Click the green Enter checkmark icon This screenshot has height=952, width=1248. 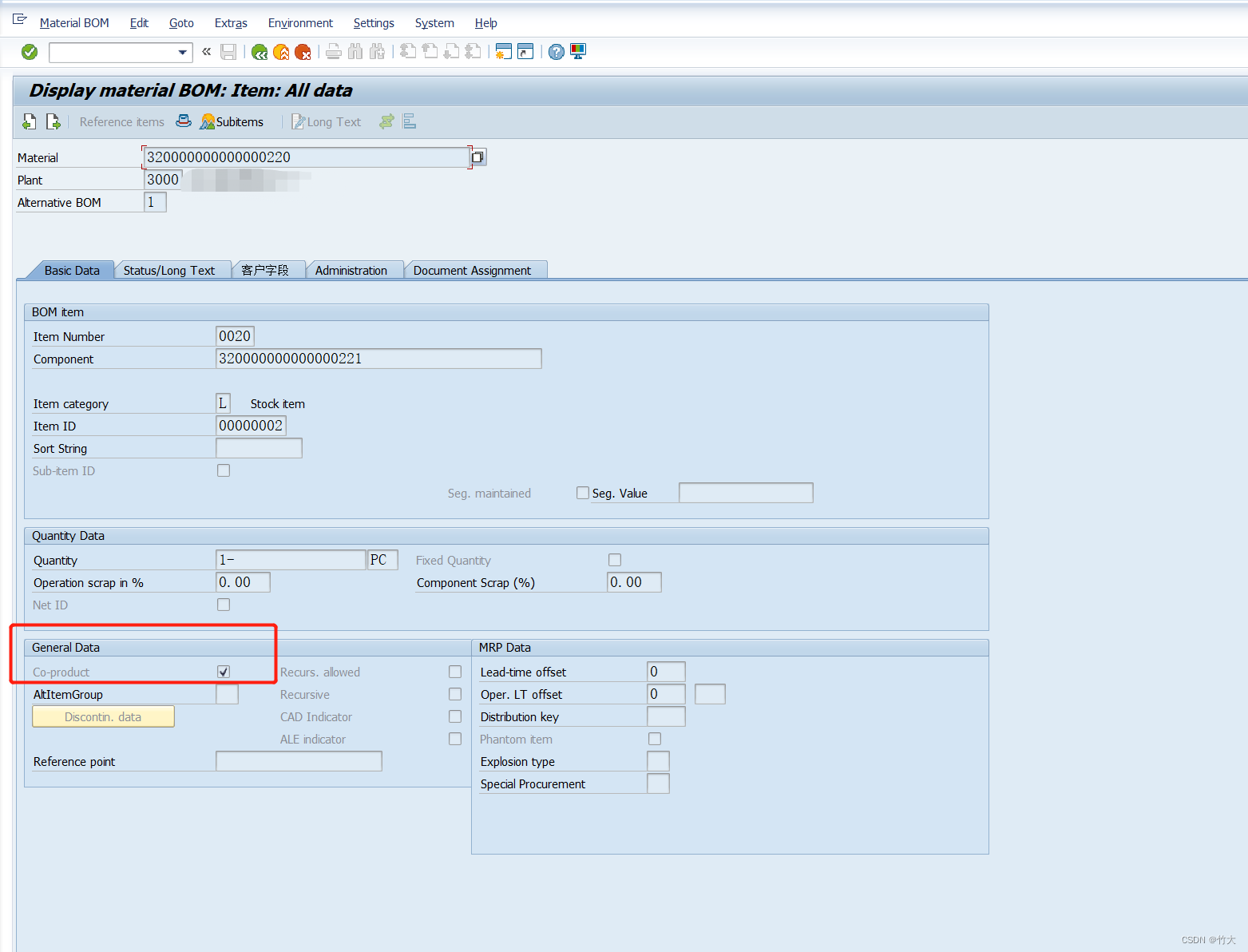30,52
